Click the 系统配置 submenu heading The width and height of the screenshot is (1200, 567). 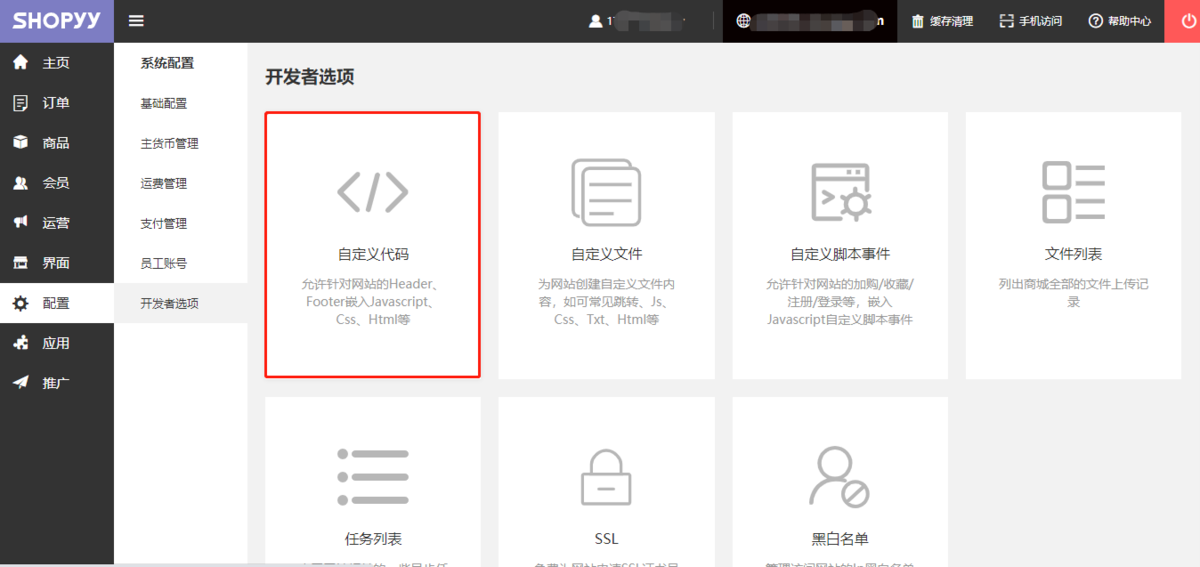167,63
